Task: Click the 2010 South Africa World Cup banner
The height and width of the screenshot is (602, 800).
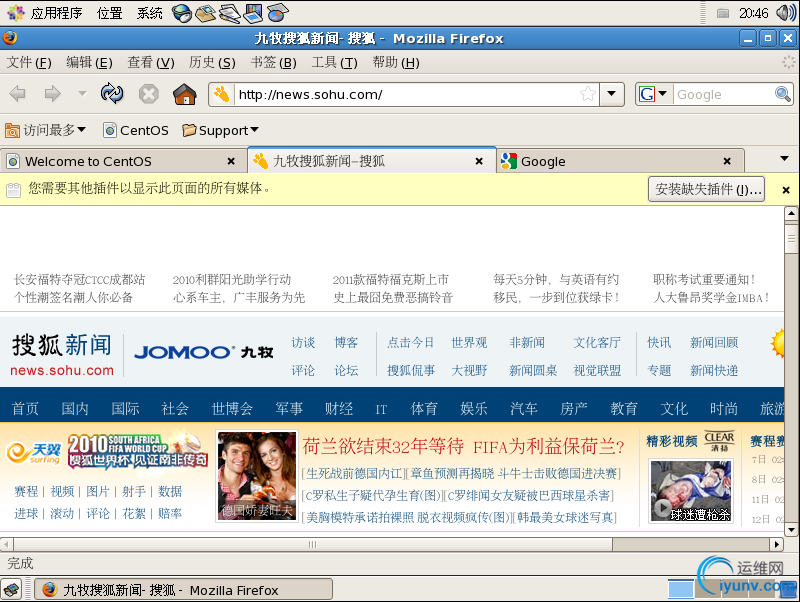Action: pyautogui.click(x=138, y=450)
